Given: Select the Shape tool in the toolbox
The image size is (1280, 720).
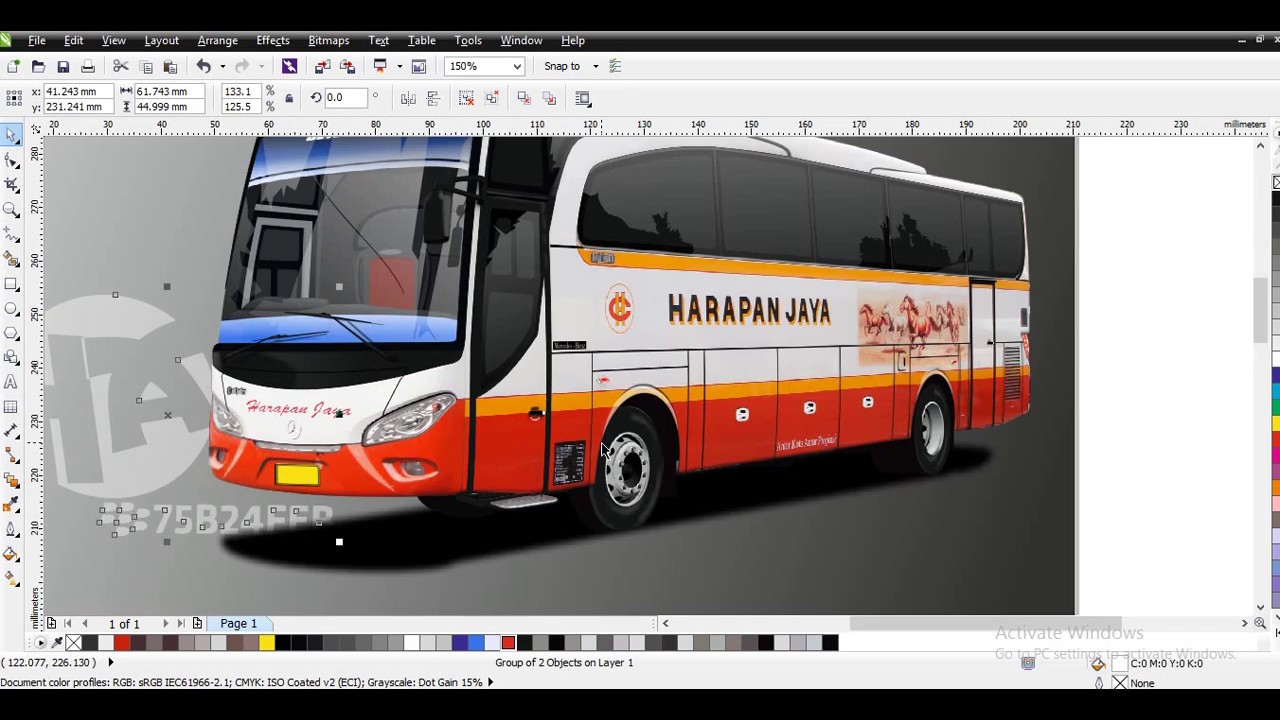Looking at the screenshot, I should click(12, 161).
